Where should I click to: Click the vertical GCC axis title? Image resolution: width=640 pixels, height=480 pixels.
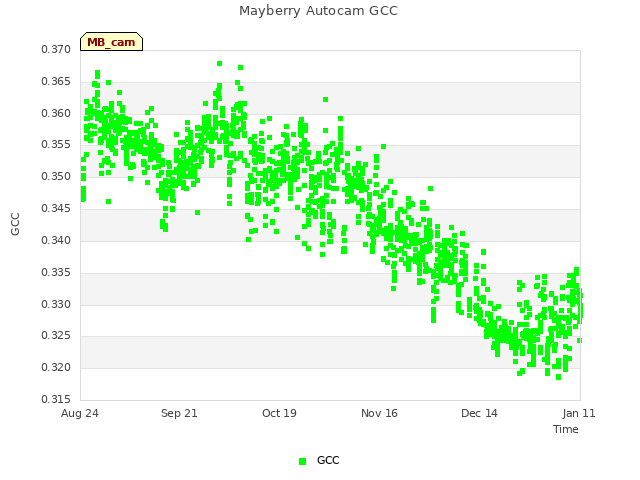15,224
